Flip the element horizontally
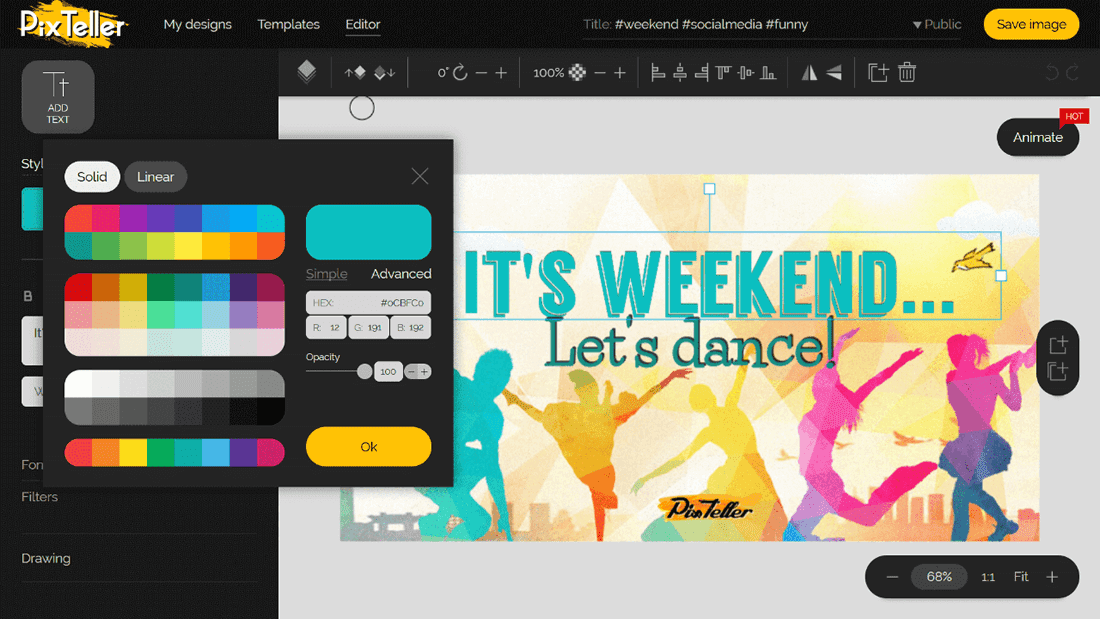 coord(810,72)
